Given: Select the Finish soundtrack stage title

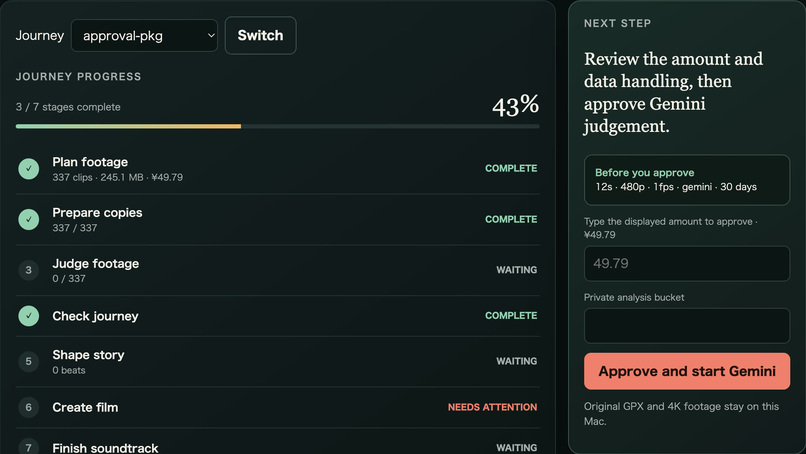Looking at the screenshot, I should (x=105, y=448).
